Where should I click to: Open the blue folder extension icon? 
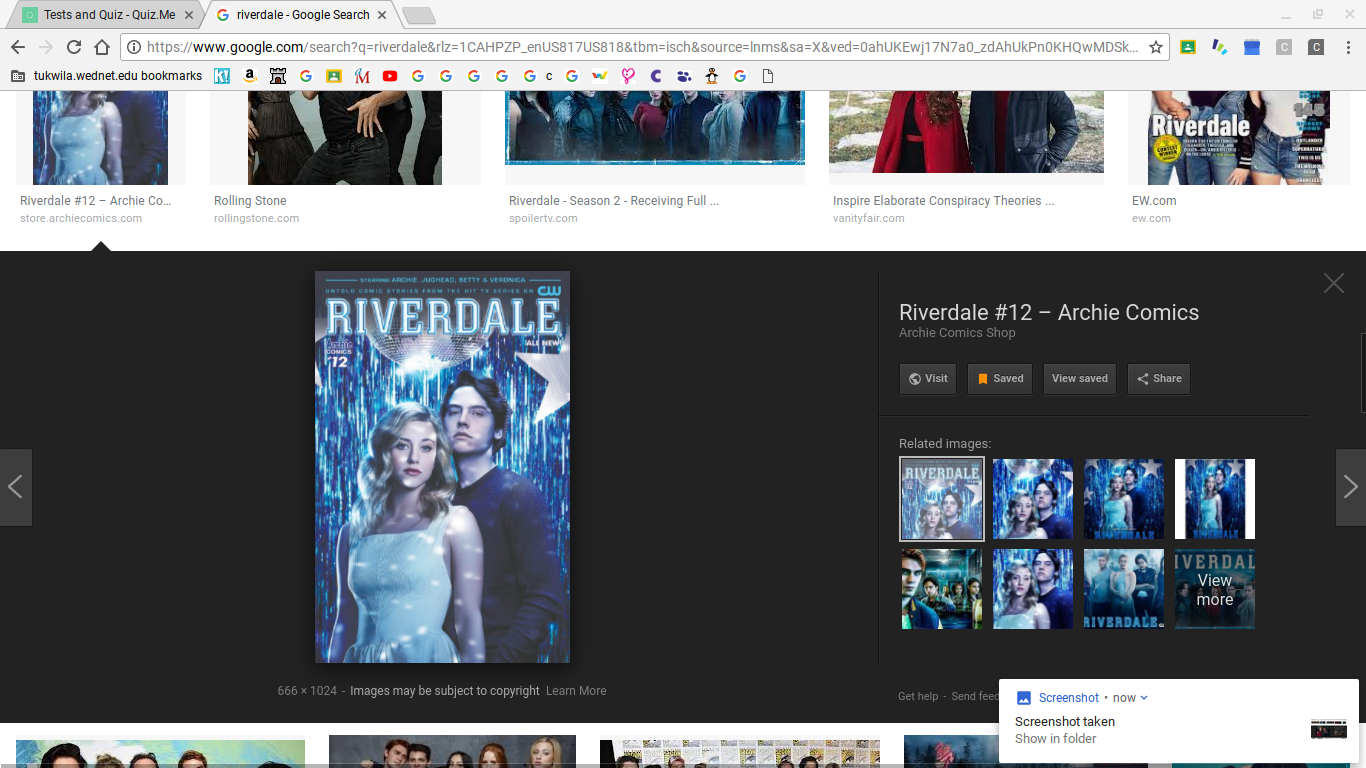pos(1252,47)
